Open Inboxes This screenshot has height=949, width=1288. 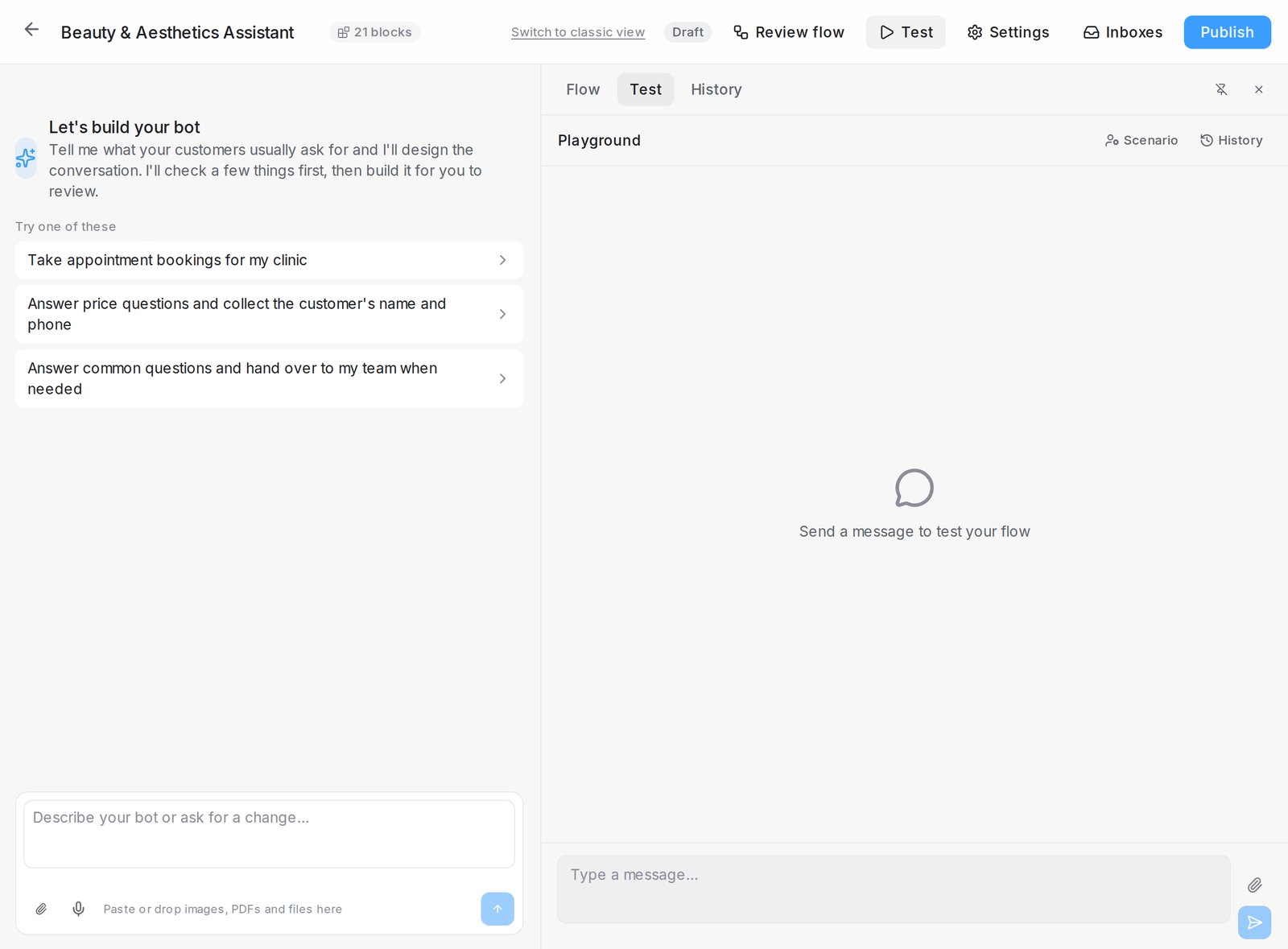[x=1123, y=32]
